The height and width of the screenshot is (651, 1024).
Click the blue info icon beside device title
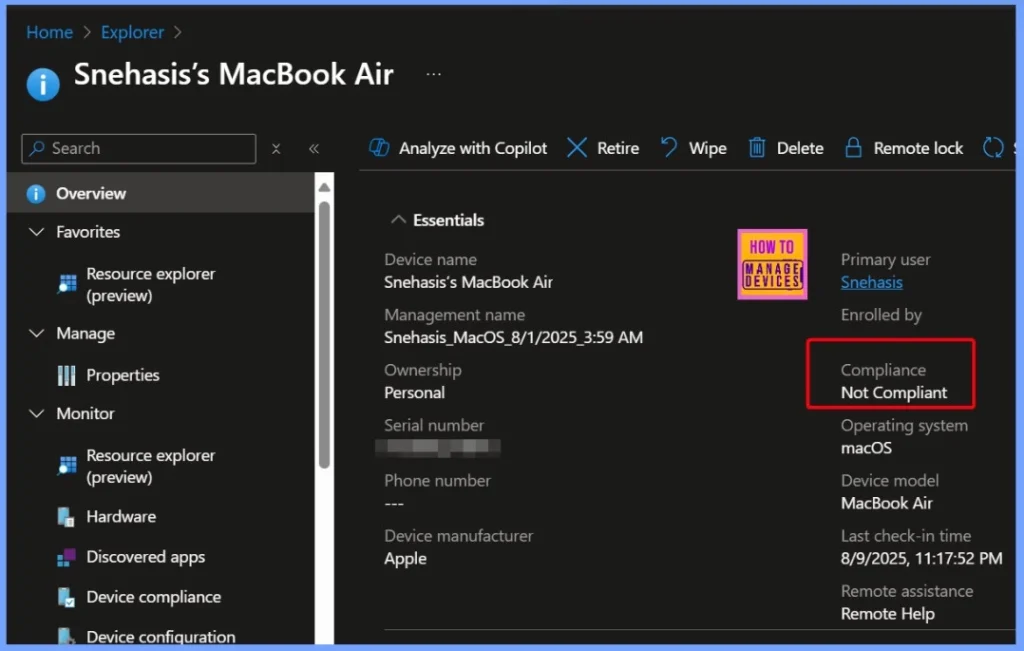click(43, 84)
